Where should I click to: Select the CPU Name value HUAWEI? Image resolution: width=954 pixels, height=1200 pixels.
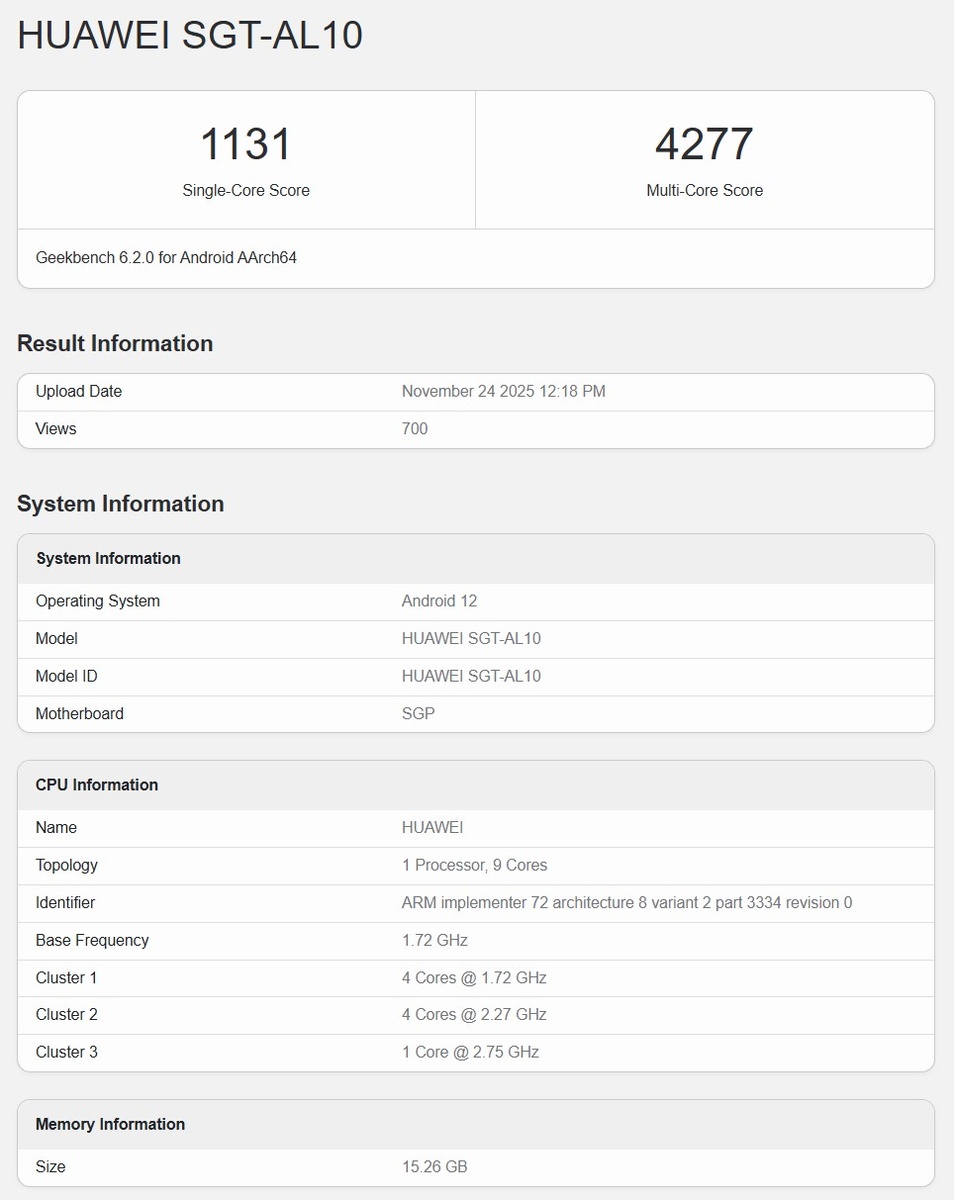433,827
